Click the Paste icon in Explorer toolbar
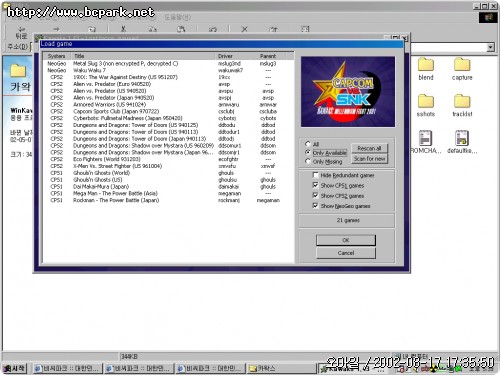 pos(181,29)
